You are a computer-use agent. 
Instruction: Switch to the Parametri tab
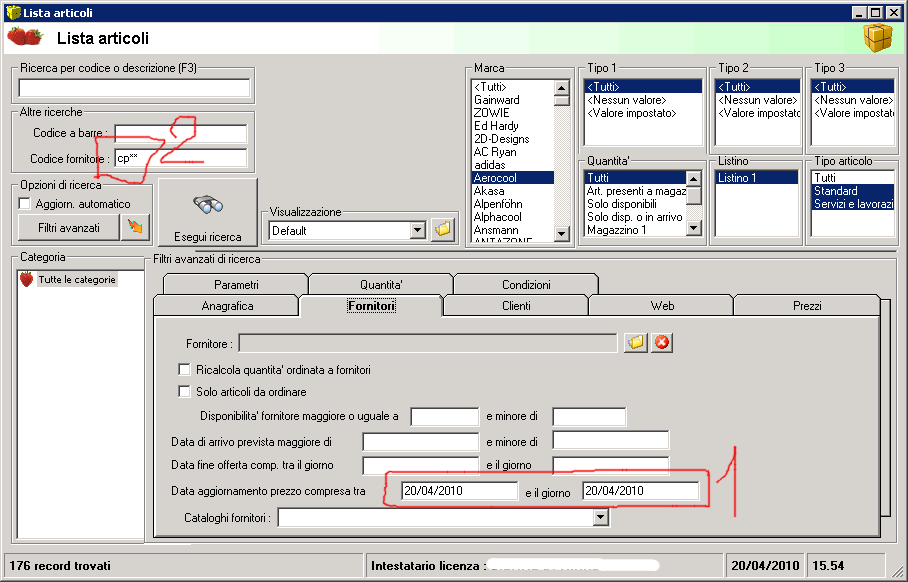pos(236,284)
